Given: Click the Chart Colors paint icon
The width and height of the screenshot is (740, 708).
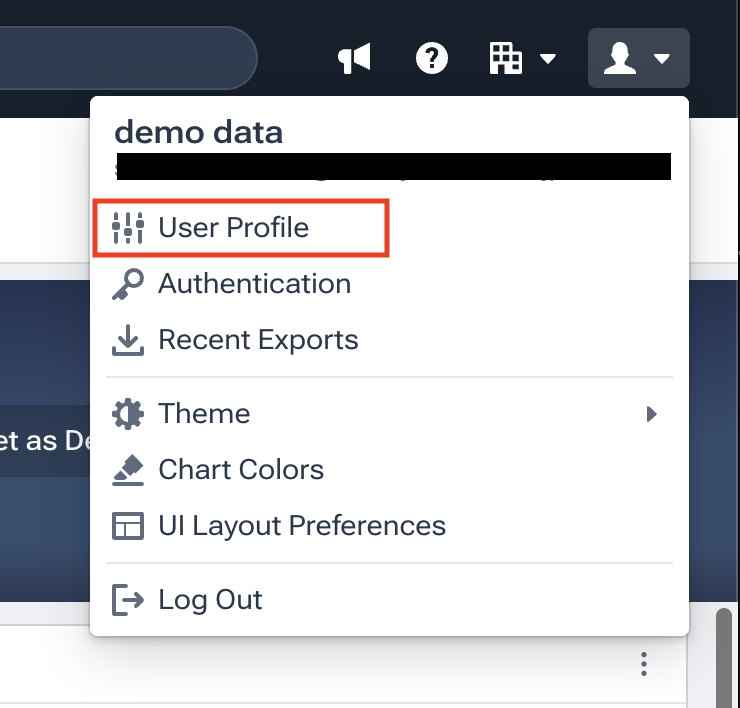Looking at the screenshot, I should coord(128,470).
